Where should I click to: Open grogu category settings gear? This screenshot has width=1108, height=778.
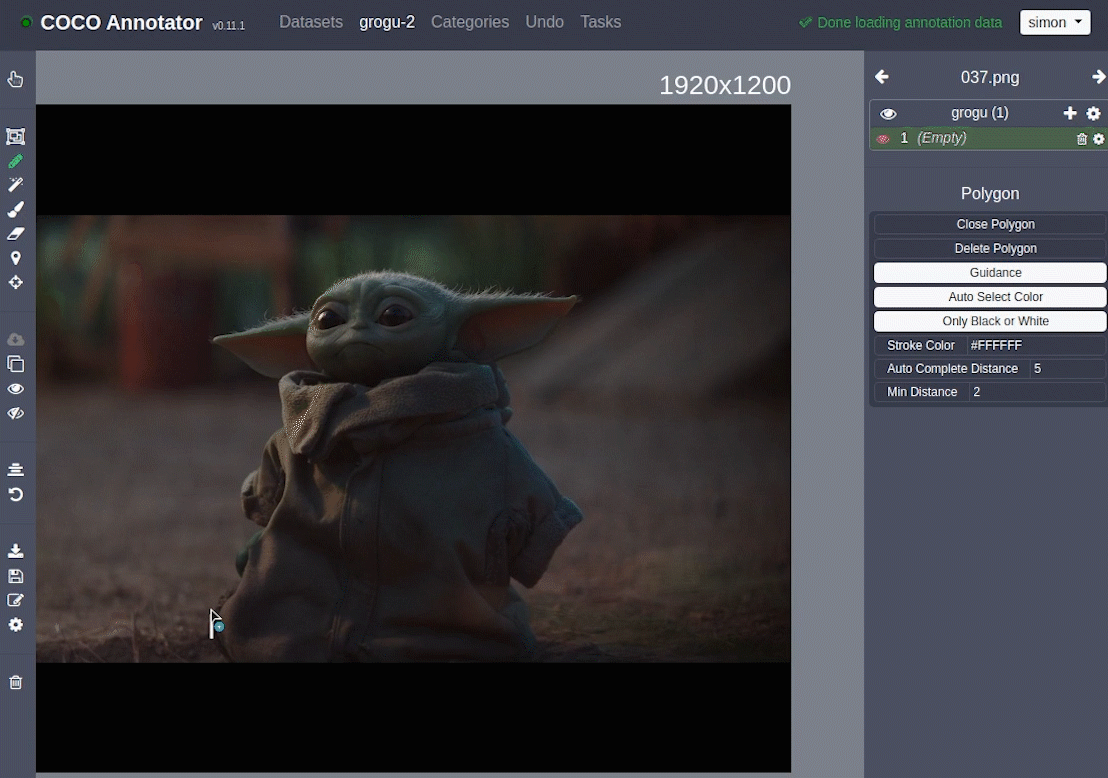1093,114
